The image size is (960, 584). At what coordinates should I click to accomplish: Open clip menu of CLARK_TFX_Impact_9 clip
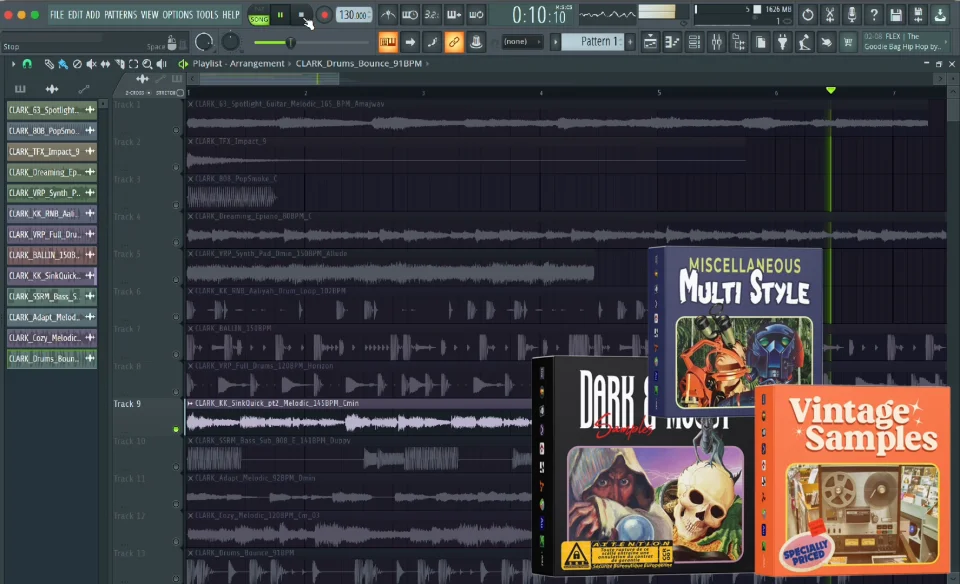pos(190,141)
